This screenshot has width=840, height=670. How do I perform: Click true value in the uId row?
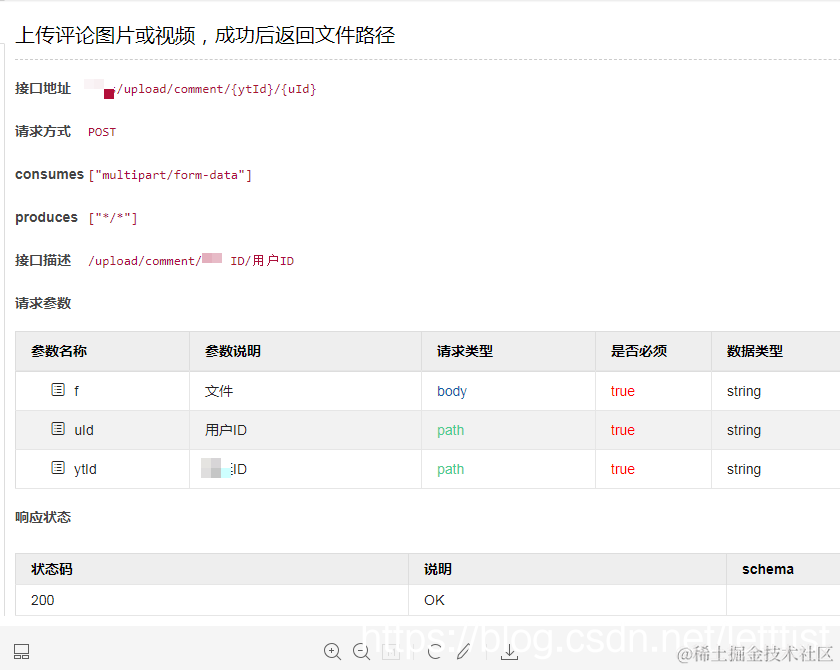622,430
